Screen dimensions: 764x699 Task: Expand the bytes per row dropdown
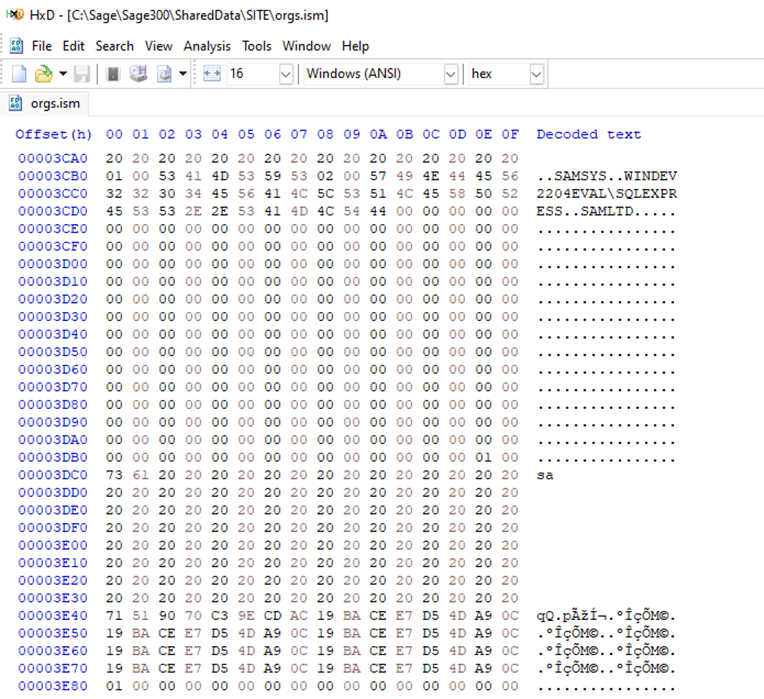285,74
